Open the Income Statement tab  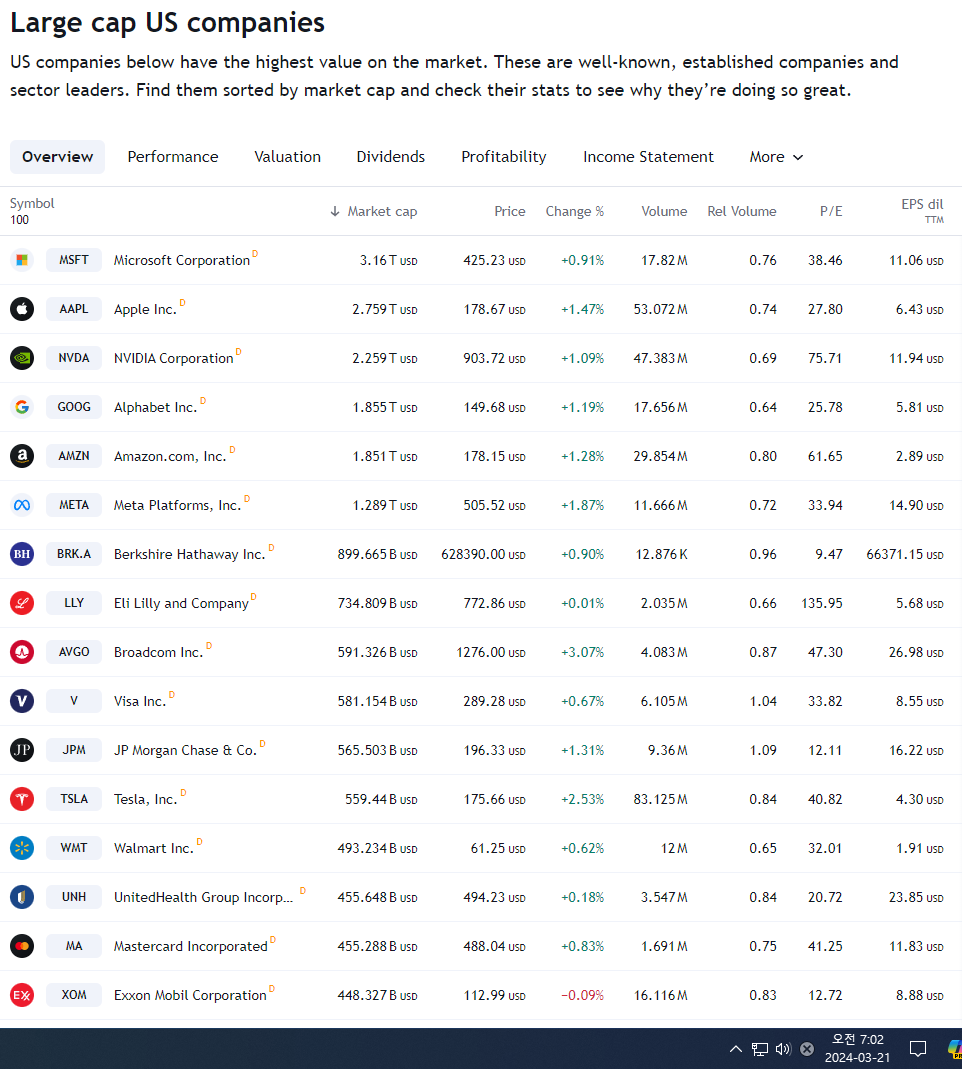point(648,157)
